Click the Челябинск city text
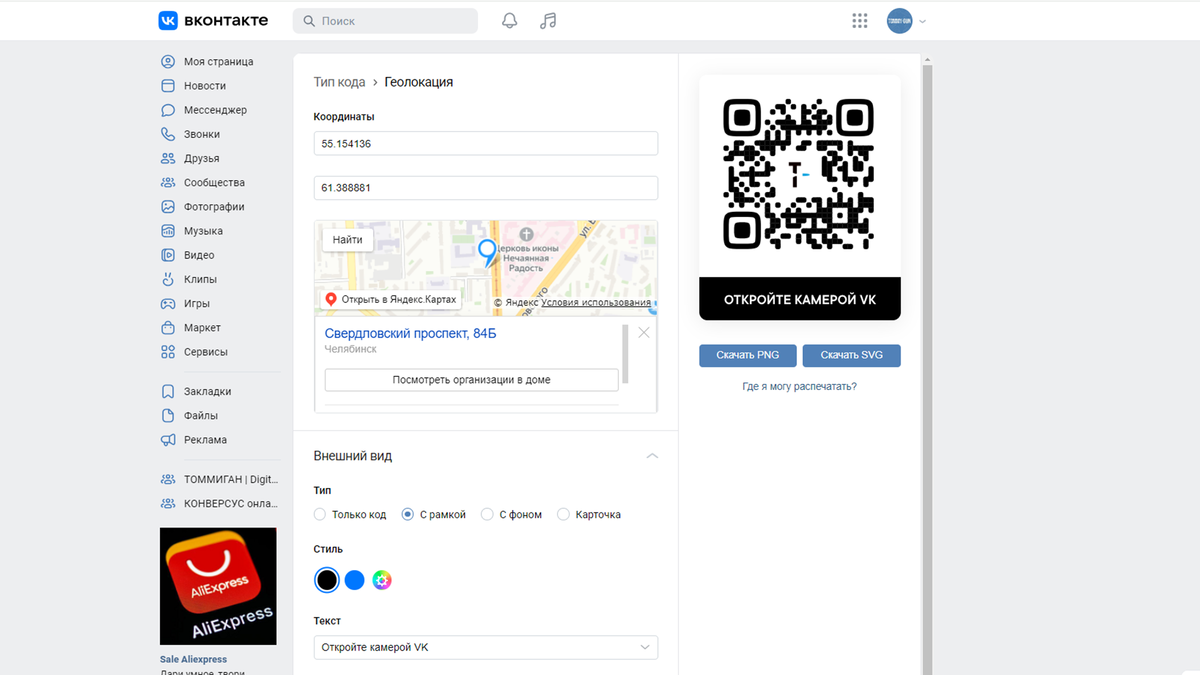The width and height of the screenshot is (1200, 675). [351, 349]
